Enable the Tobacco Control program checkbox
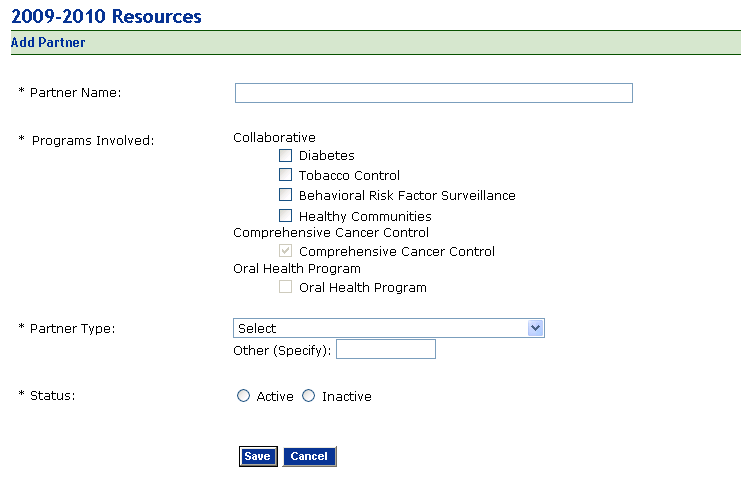Viewport: 741px width, 488px height. (x=286, y=175)
